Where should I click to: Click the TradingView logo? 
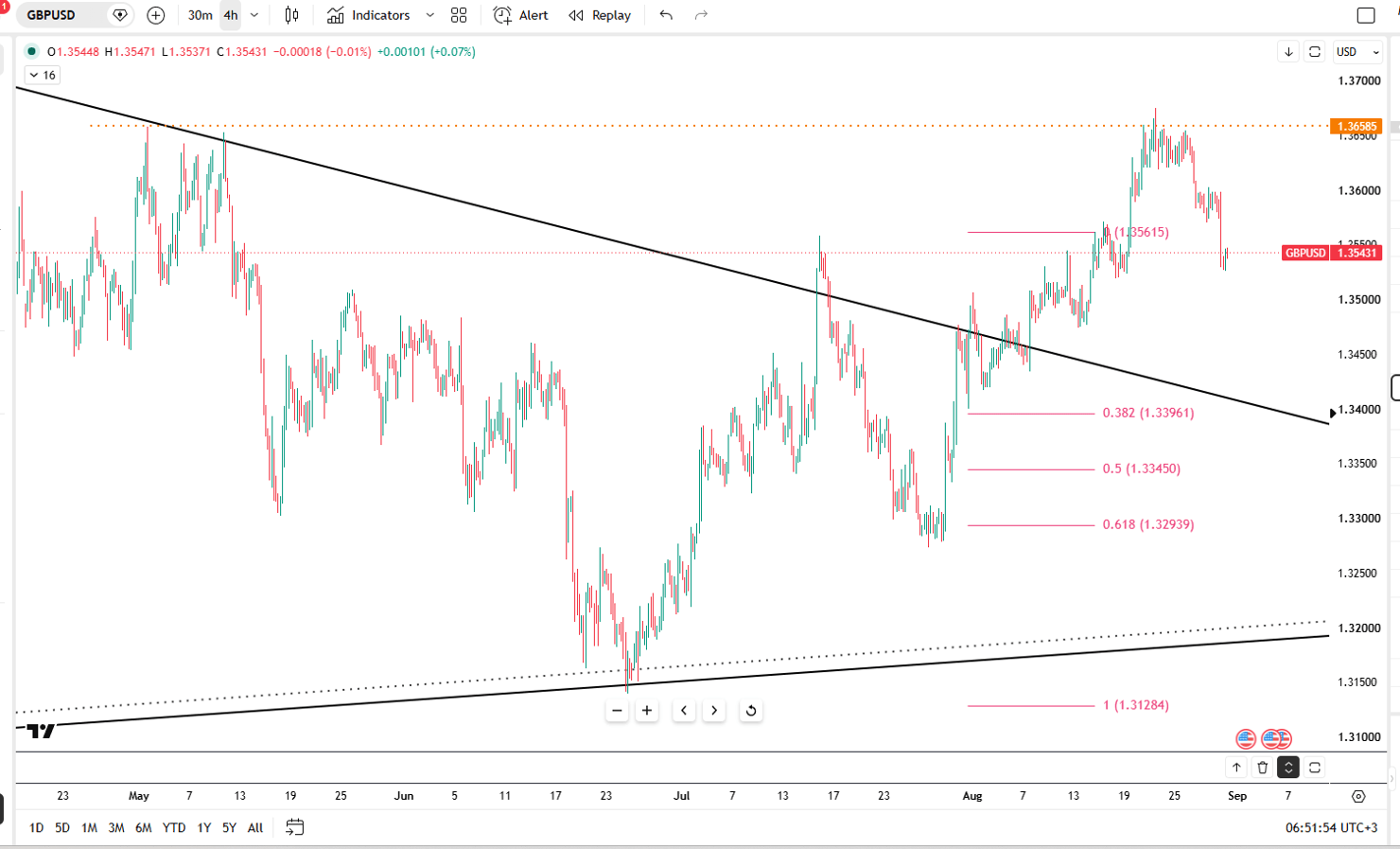tap(41, 730)
